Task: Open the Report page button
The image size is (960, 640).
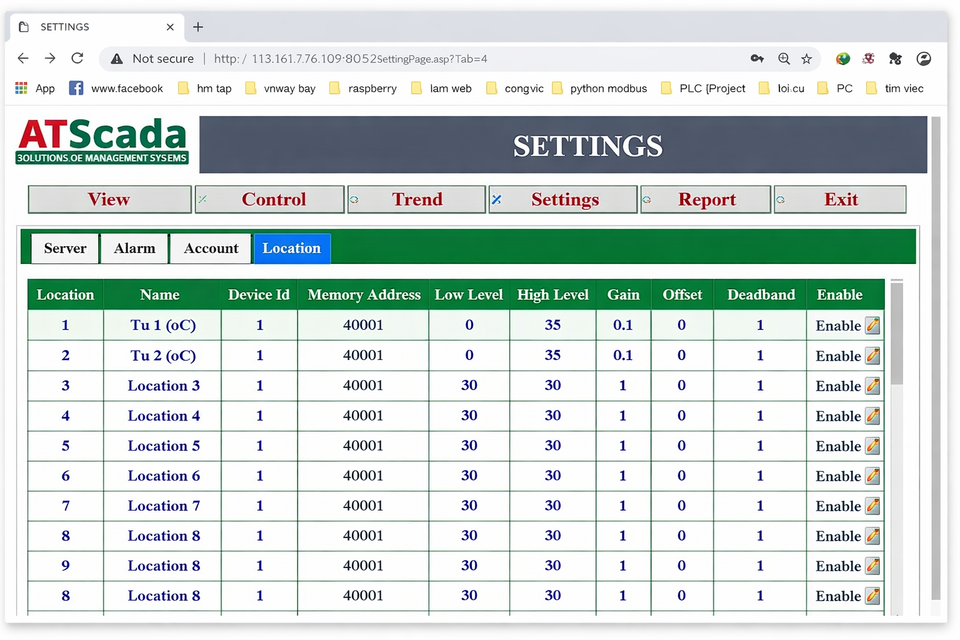Action: tap(706, 199)
